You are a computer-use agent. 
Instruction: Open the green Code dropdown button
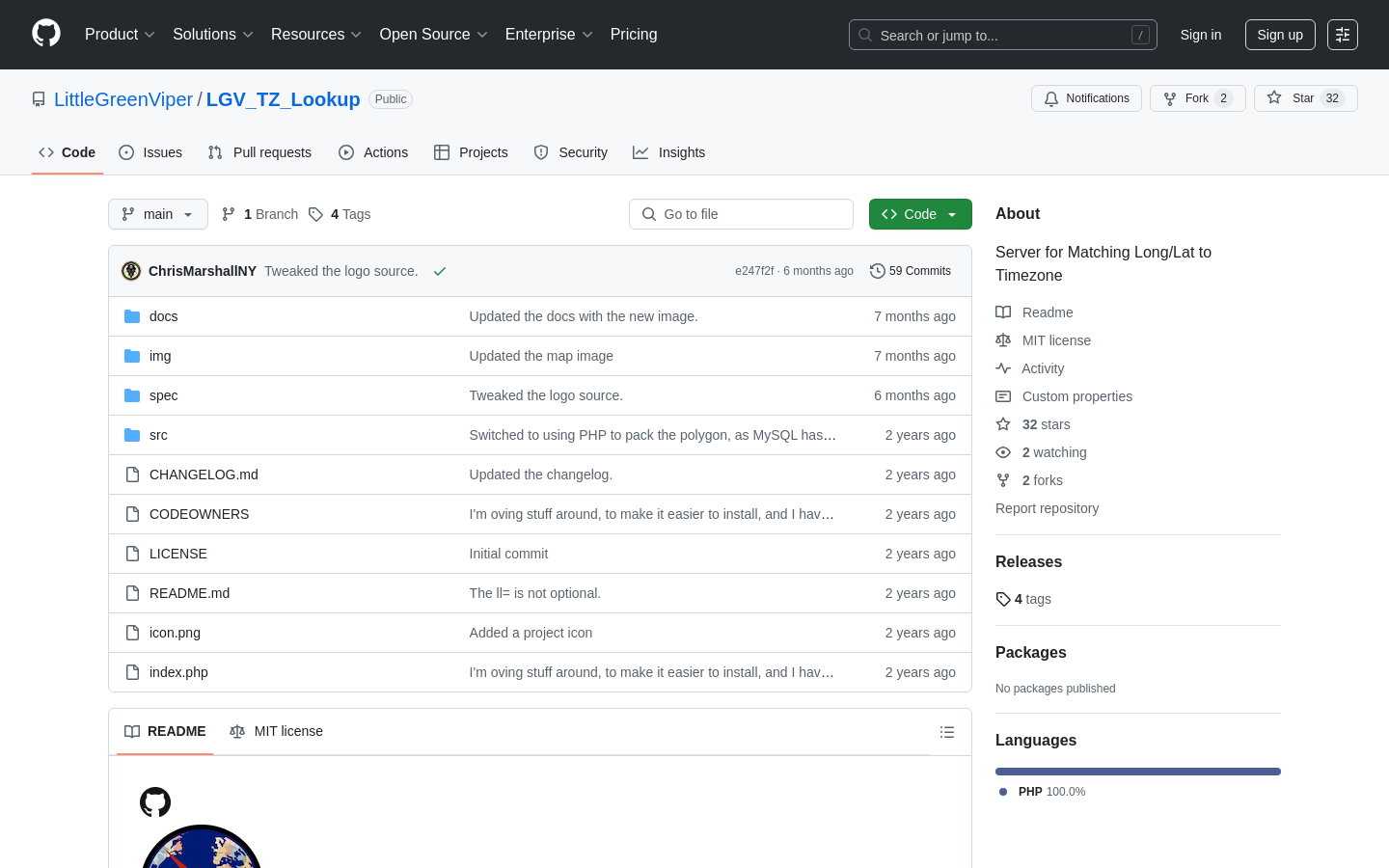point(920,214)
